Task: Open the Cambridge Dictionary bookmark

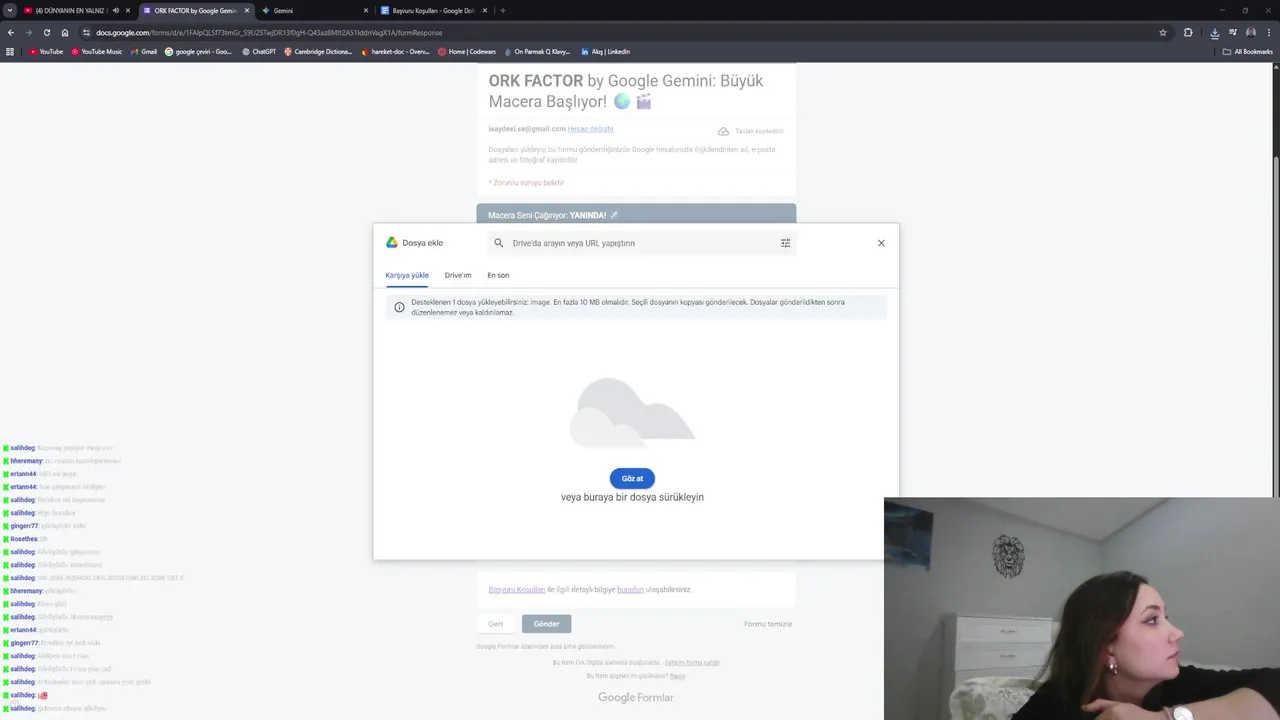Action: [318, 51]
